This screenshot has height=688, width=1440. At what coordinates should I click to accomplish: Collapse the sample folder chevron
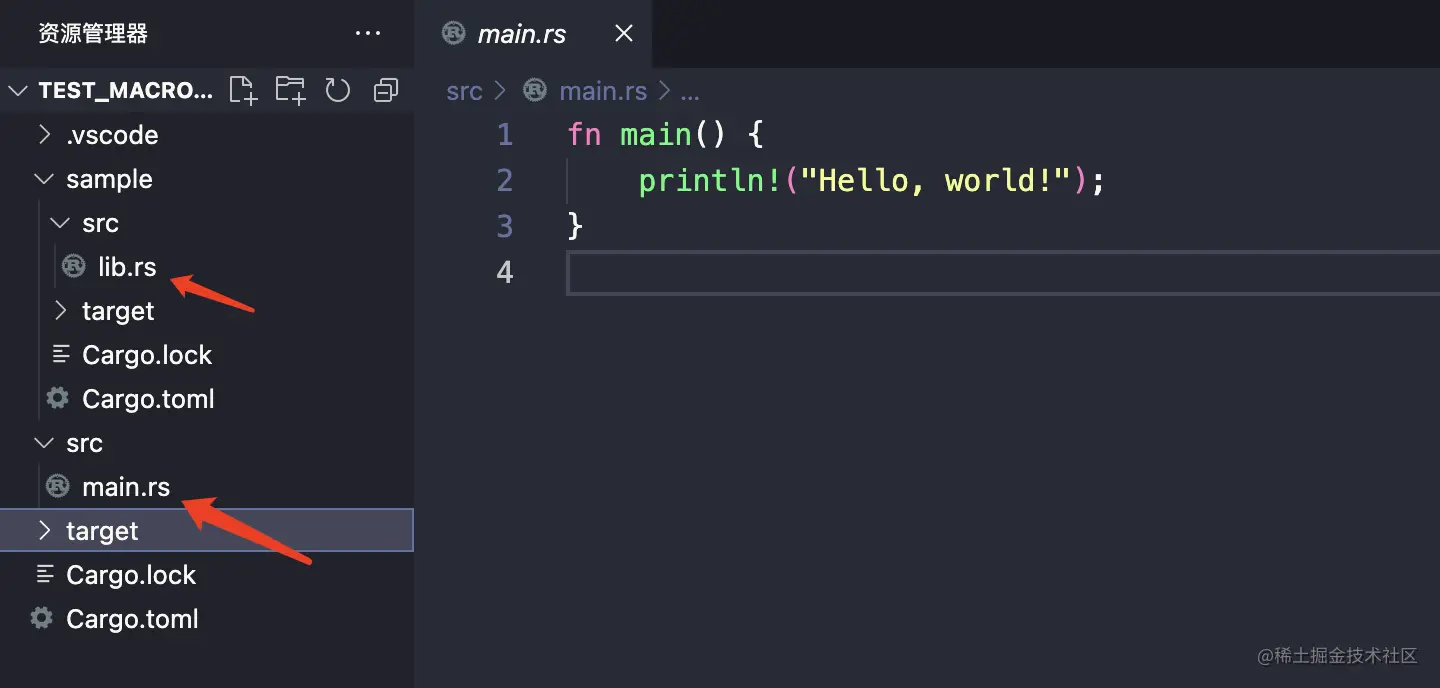click(x=44, y=179)
